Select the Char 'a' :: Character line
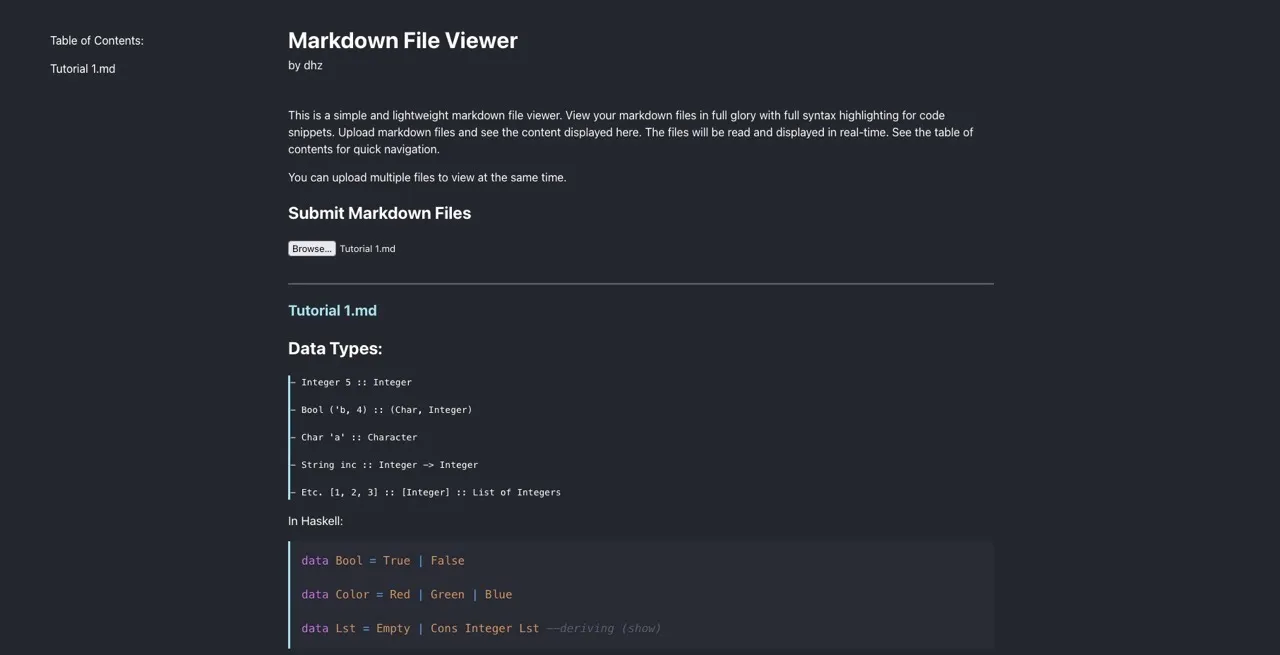The image size is (1280, 655). point(359,437)
